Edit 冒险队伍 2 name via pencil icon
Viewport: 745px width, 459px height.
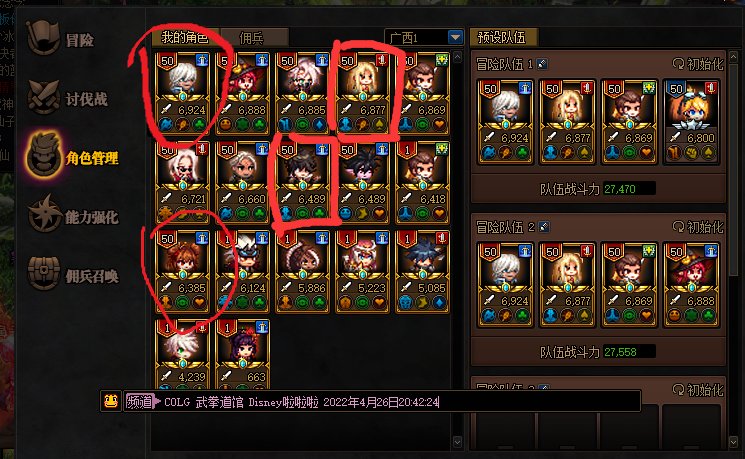(544, 227)
